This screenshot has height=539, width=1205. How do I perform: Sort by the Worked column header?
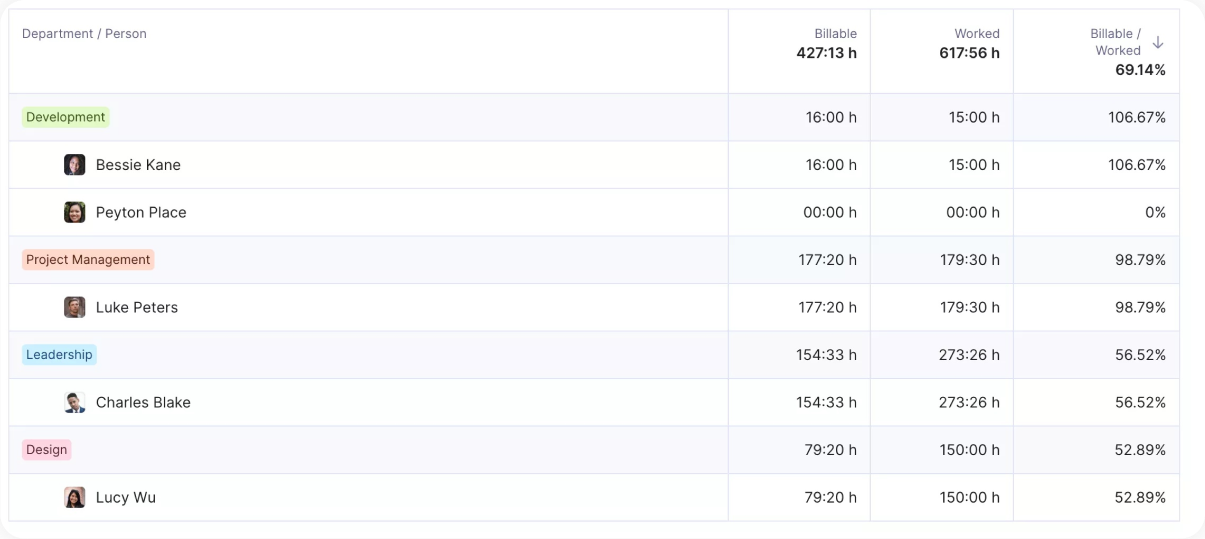tap(976, 33)
